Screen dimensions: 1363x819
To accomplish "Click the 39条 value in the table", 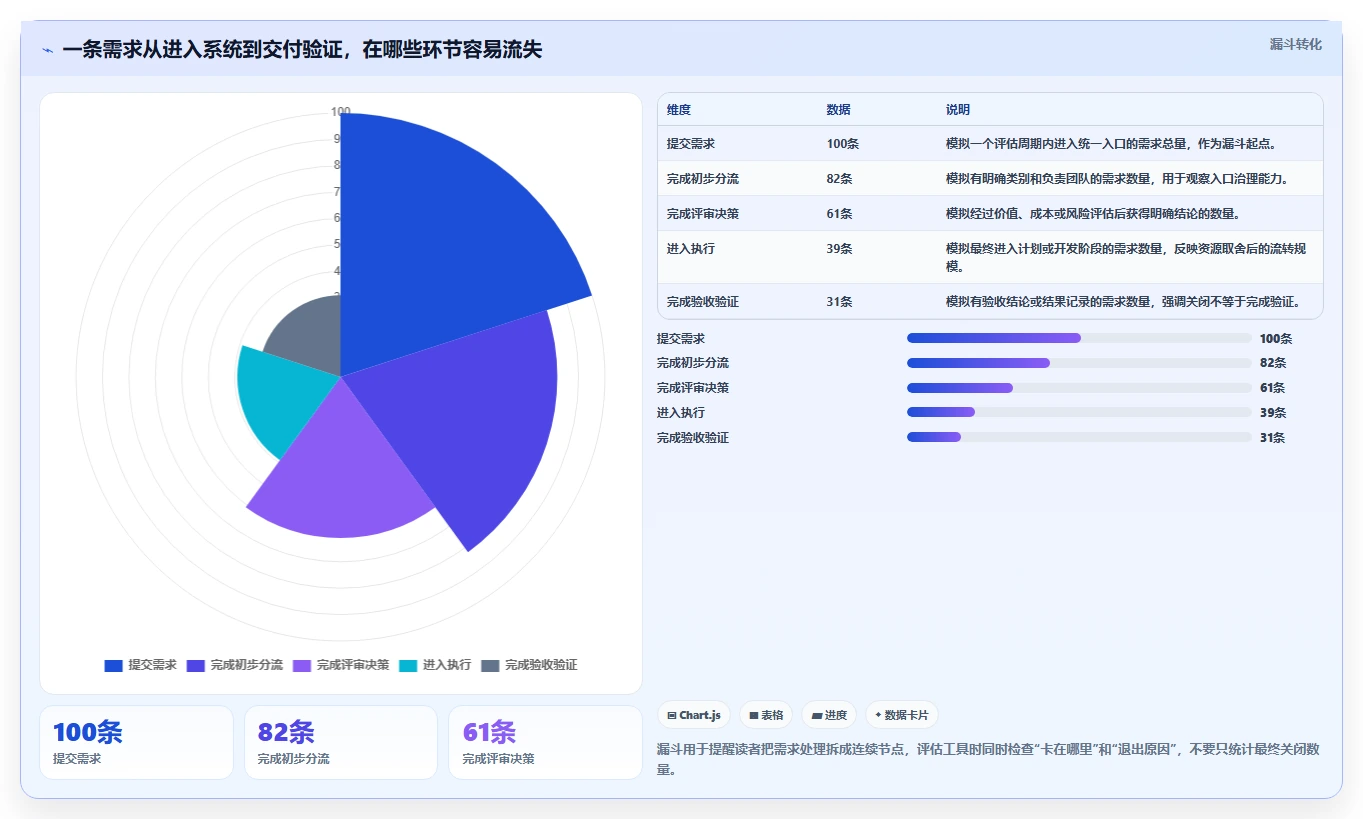I will (840, 249).
